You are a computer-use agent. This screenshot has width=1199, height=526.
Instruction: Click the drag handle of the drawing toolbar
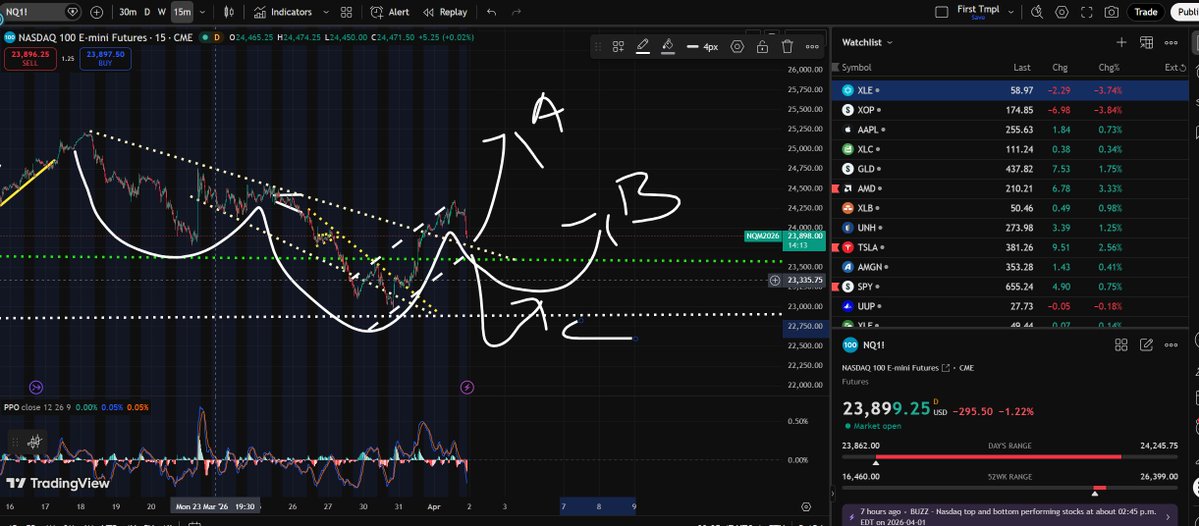click(598, 47)
